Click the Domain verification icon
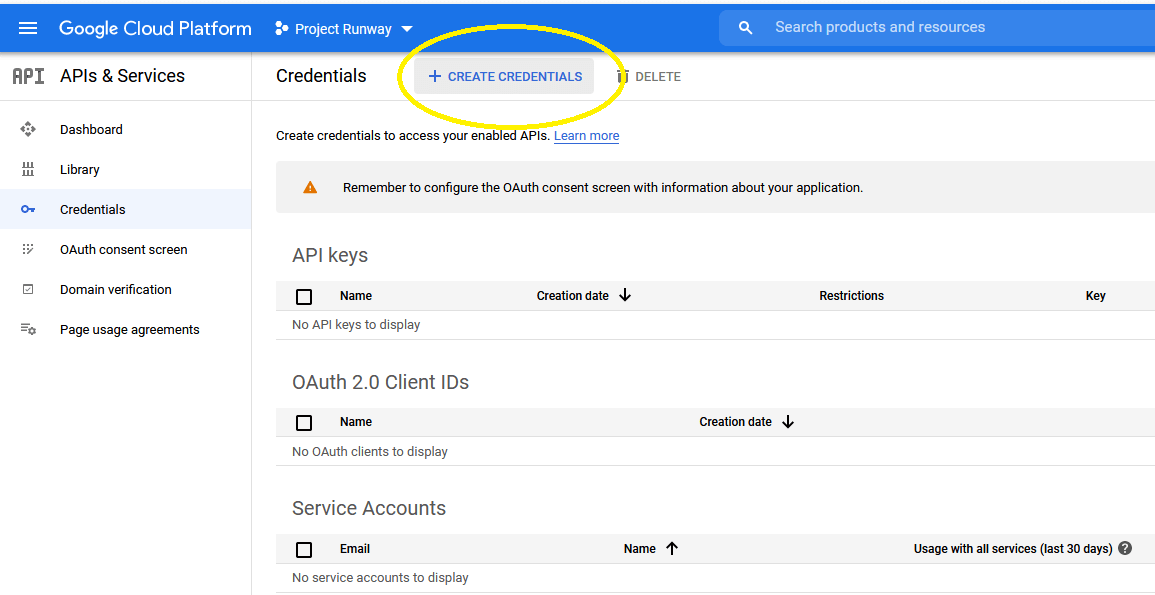 28,289
